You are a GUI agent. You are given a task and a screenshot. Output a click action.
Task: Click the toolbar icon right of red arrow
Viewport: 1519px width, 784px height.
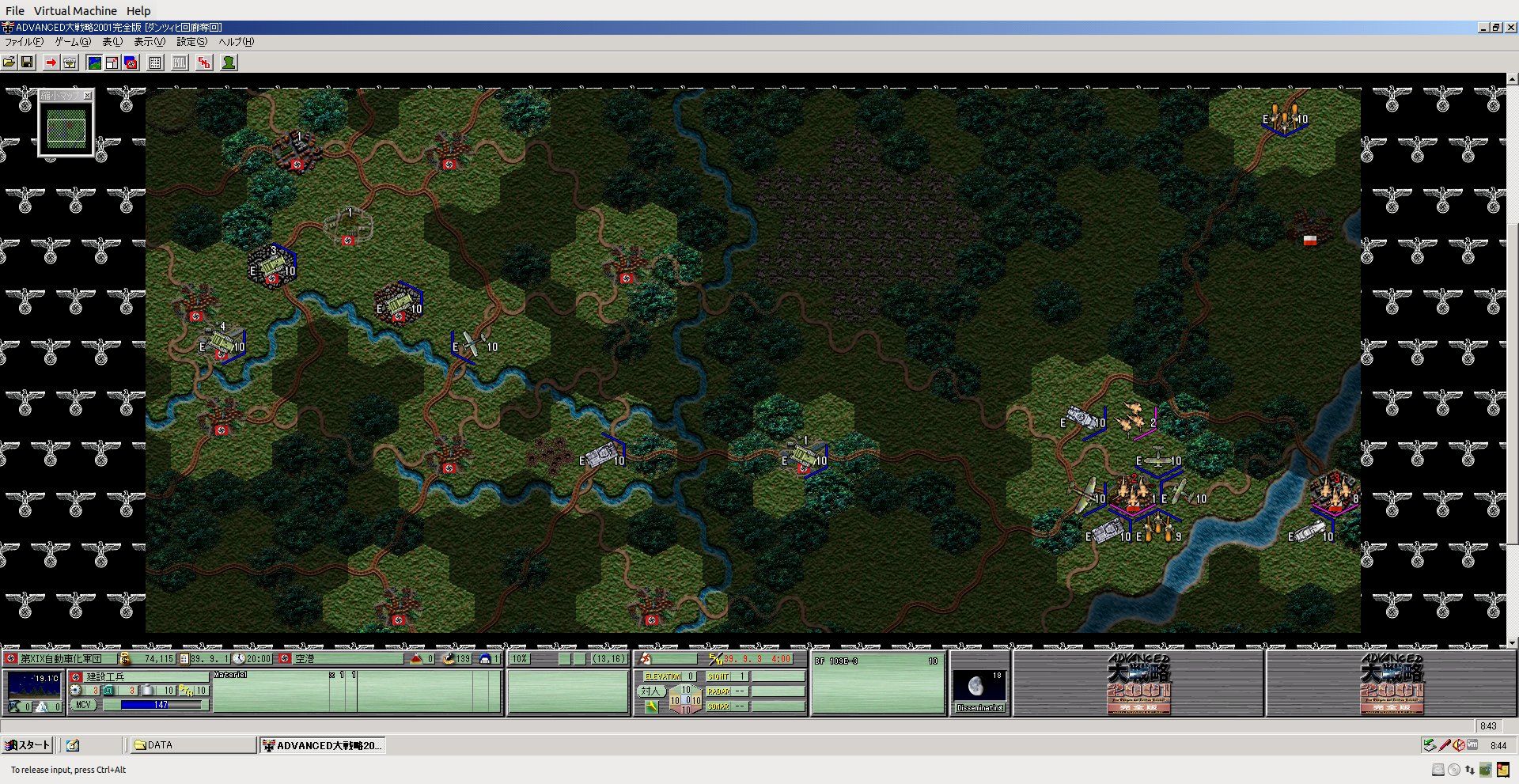coord(70,62)
